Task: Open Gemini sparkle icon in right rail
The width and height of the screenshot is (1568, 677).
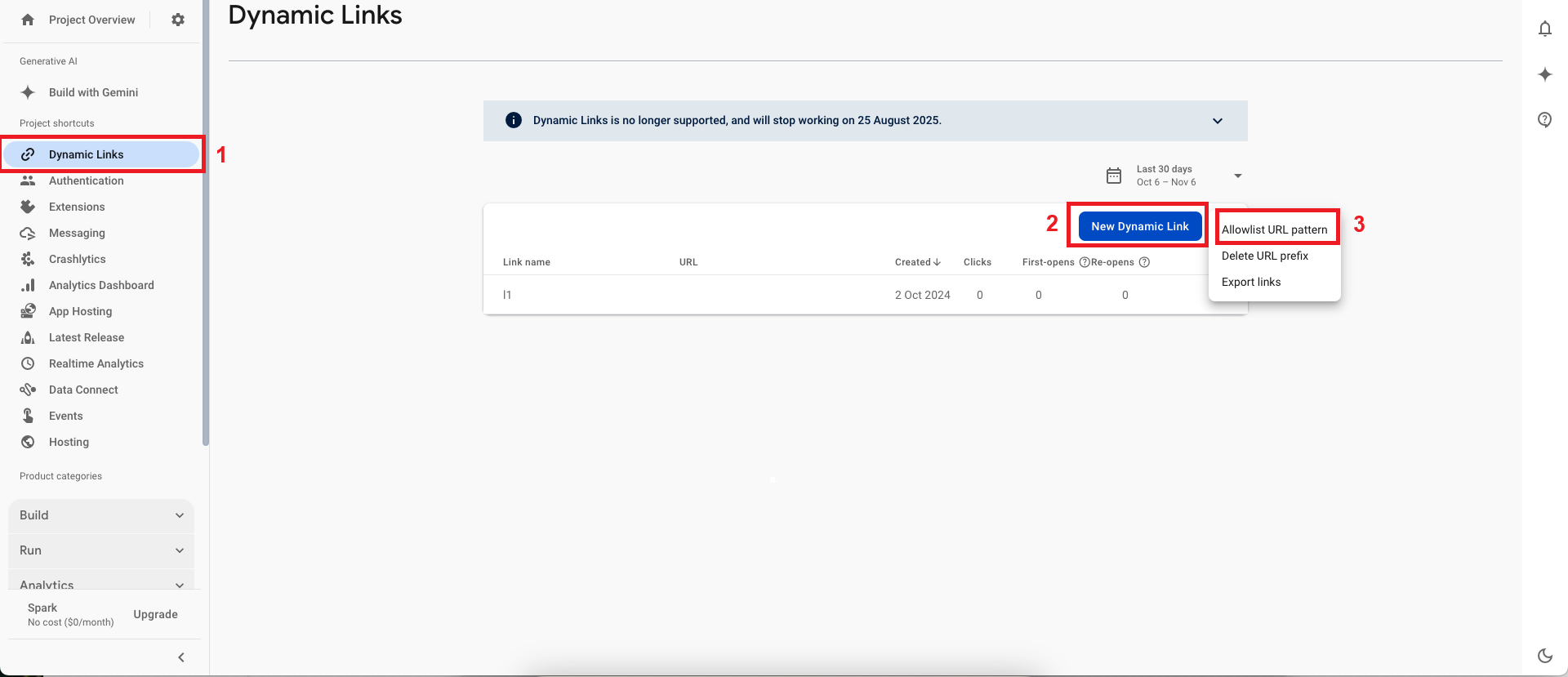Action: tap(1544, 75)
